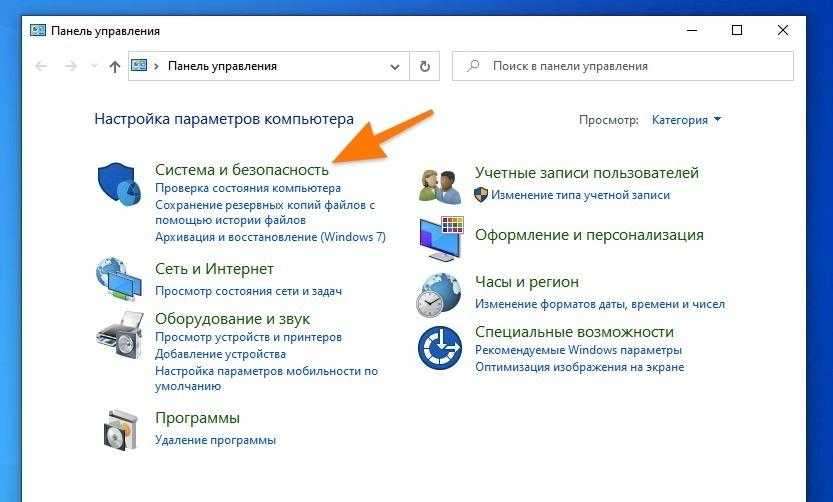This screenshot has width=833, height=502.
Task: Go up one level with up arrow
Action: [114, 66]
